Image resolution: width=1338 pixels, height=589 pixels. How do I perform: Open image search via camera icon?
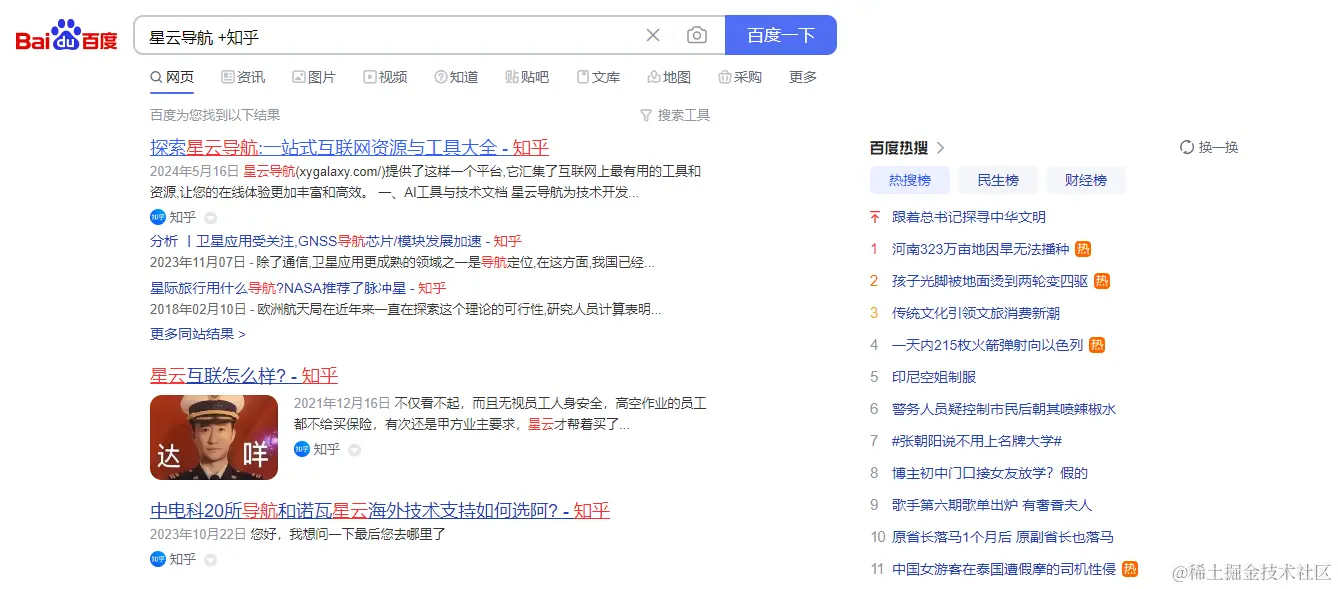coord(697,35)
